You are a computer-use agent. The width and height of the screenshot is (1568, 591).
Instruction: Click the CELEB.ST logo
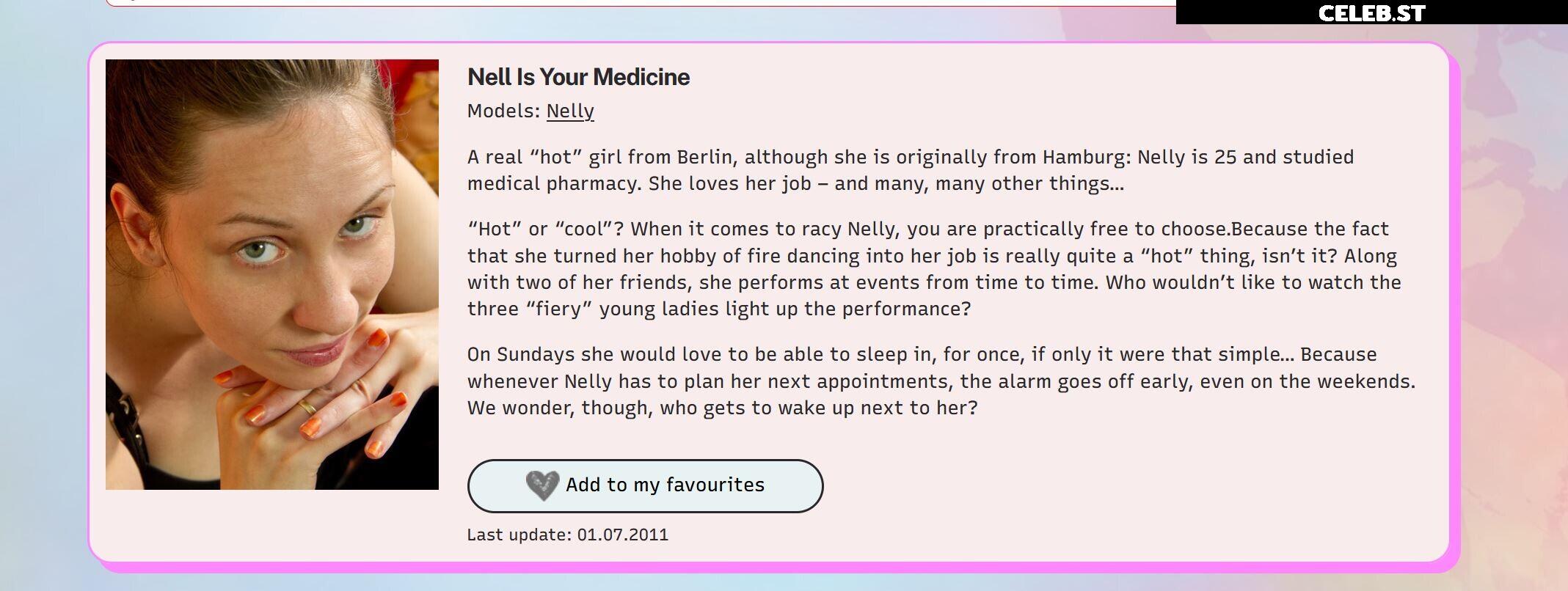pyautogui.click(x=1371, y=13)
